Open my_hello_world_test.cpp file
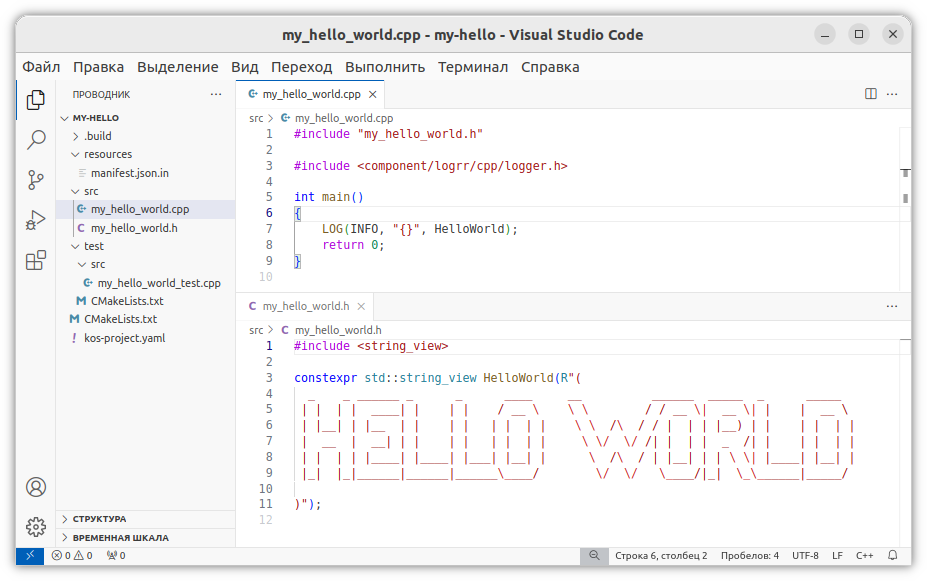 coord(159,283)
